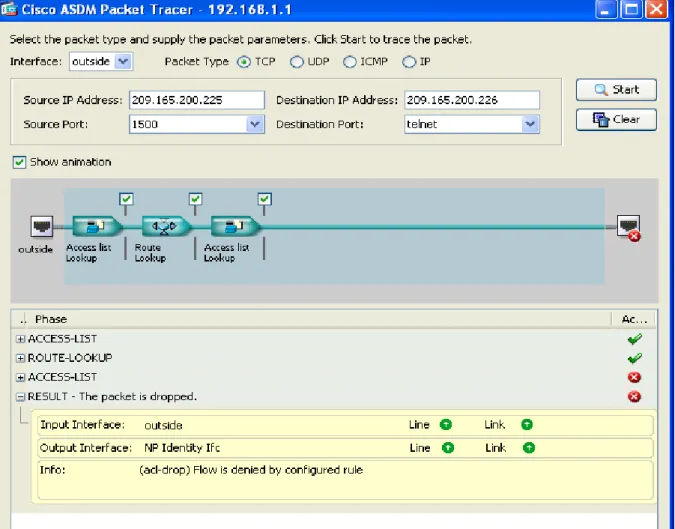Select the ICMP packet type
This screenshot has height=529, width=675.
click(350, 62)
